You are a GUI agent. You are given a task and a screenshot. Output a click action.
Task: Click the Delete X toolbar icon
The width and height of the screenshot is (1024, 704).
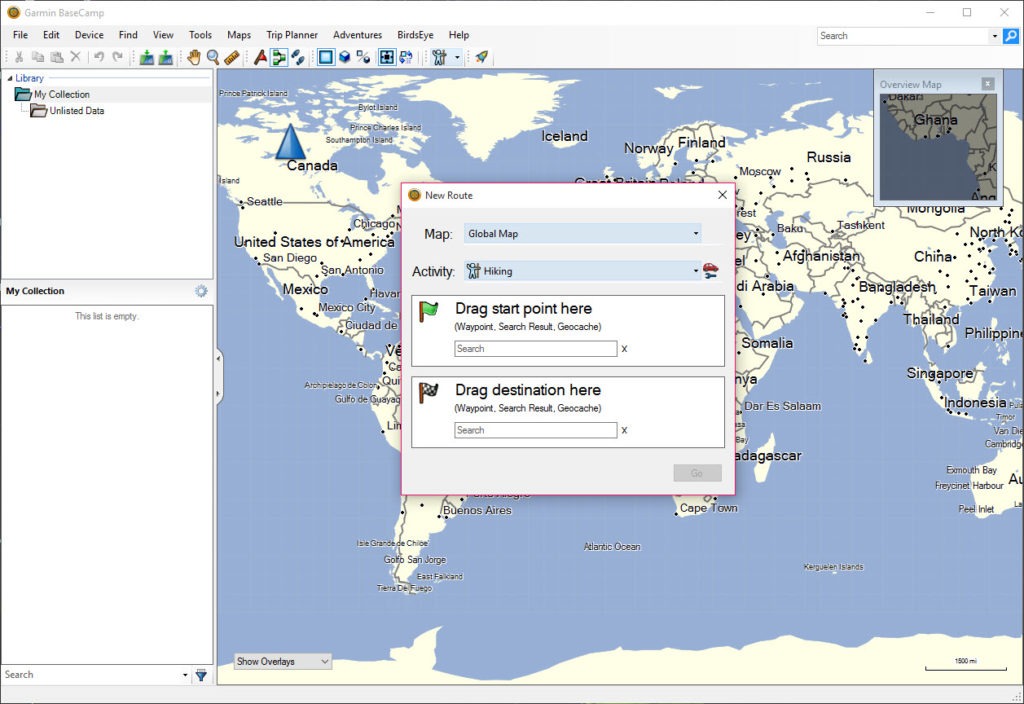(76, 57)
